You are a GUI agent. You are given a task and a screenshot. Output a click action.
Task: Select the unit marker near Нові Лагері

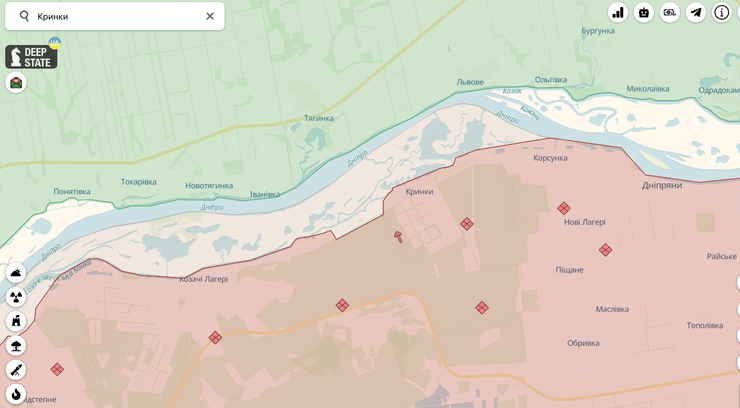click(564, 208)
